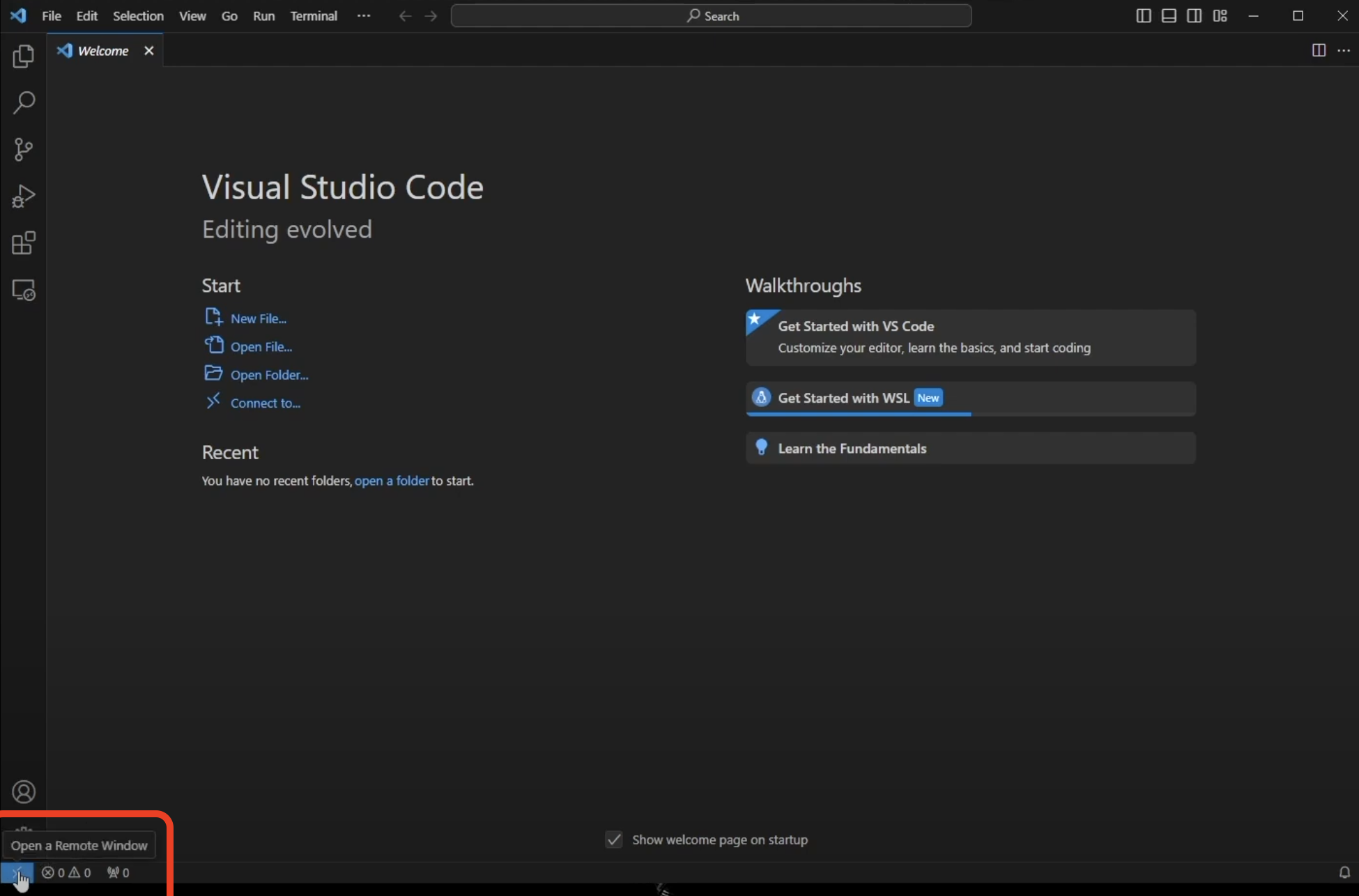
Task: Toggle the bottom Panel layout icon
Action: pyautogui.click(x=1169, y=16)
